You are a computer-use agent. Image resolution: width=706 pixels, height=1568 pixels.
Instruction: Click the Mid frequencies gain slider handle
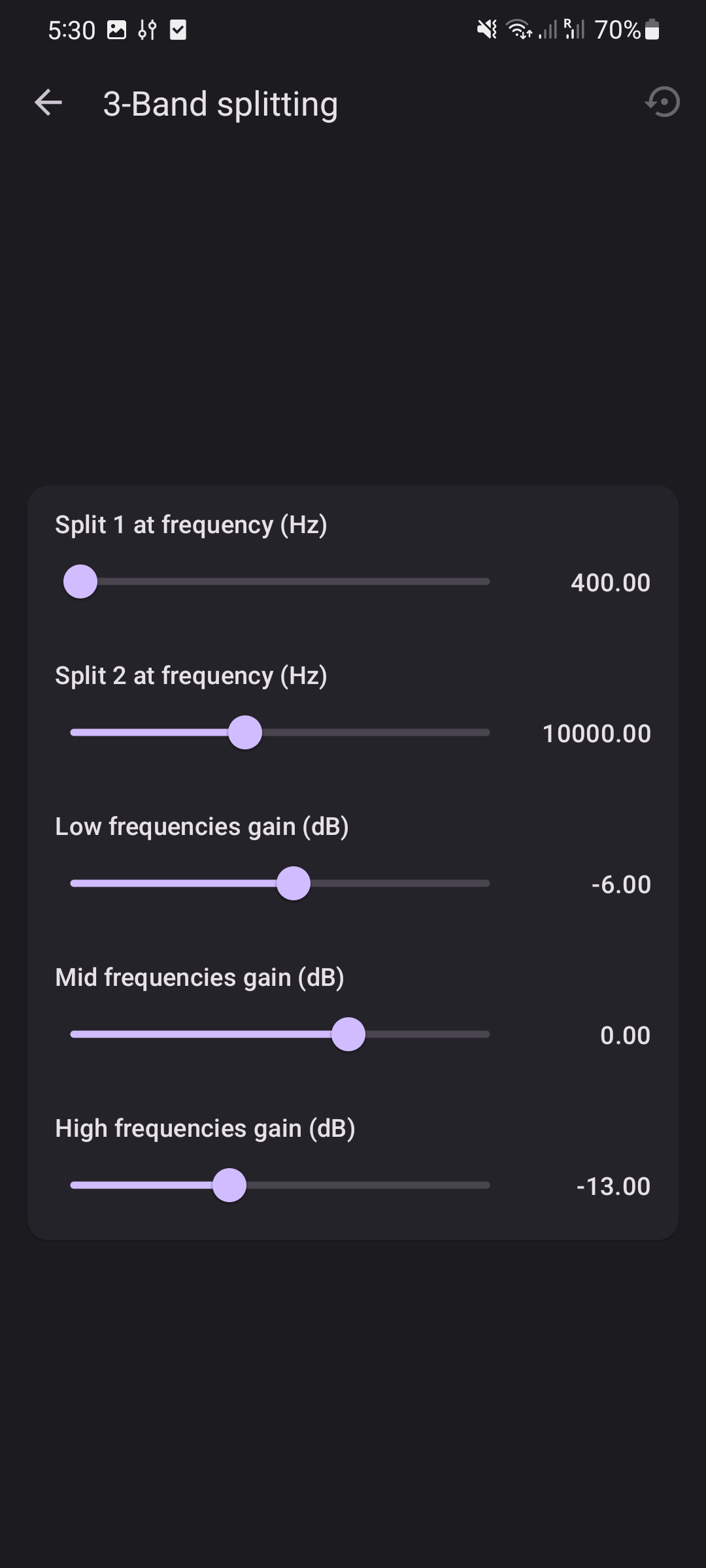(348, 1034)
